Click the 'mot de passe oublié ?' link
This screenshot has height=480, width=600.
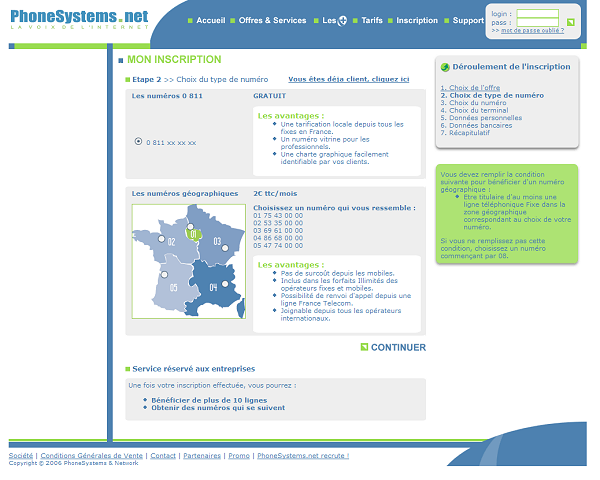(x=532, y=31)
